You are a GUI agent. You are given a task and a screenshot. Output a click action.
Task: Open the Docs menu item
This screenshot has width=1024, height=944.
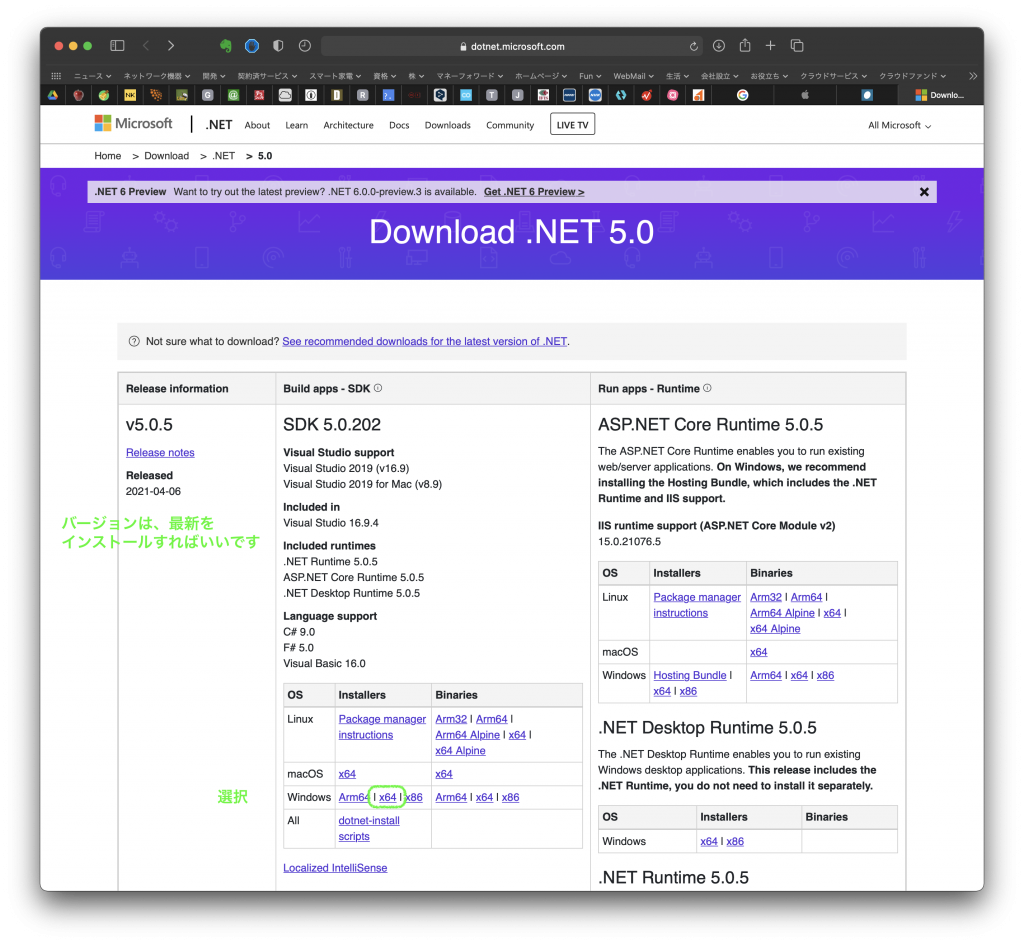pos(399,125)
